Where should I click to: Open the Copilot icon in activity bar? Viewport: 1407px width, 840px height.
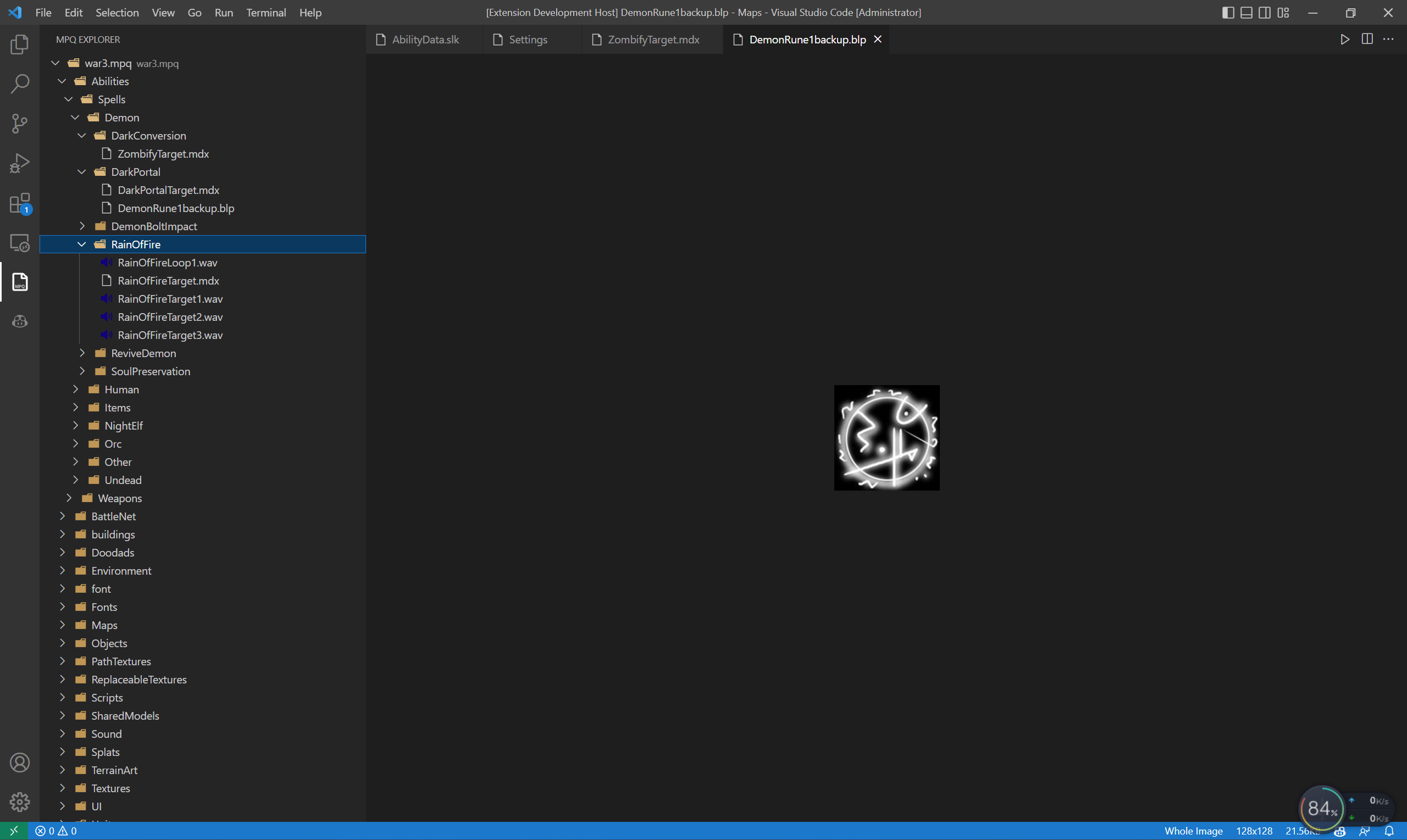pos(20,321)
